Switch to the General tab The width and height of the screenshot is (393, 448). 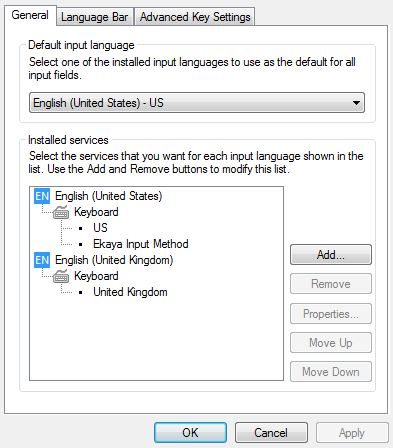(30, 15)
